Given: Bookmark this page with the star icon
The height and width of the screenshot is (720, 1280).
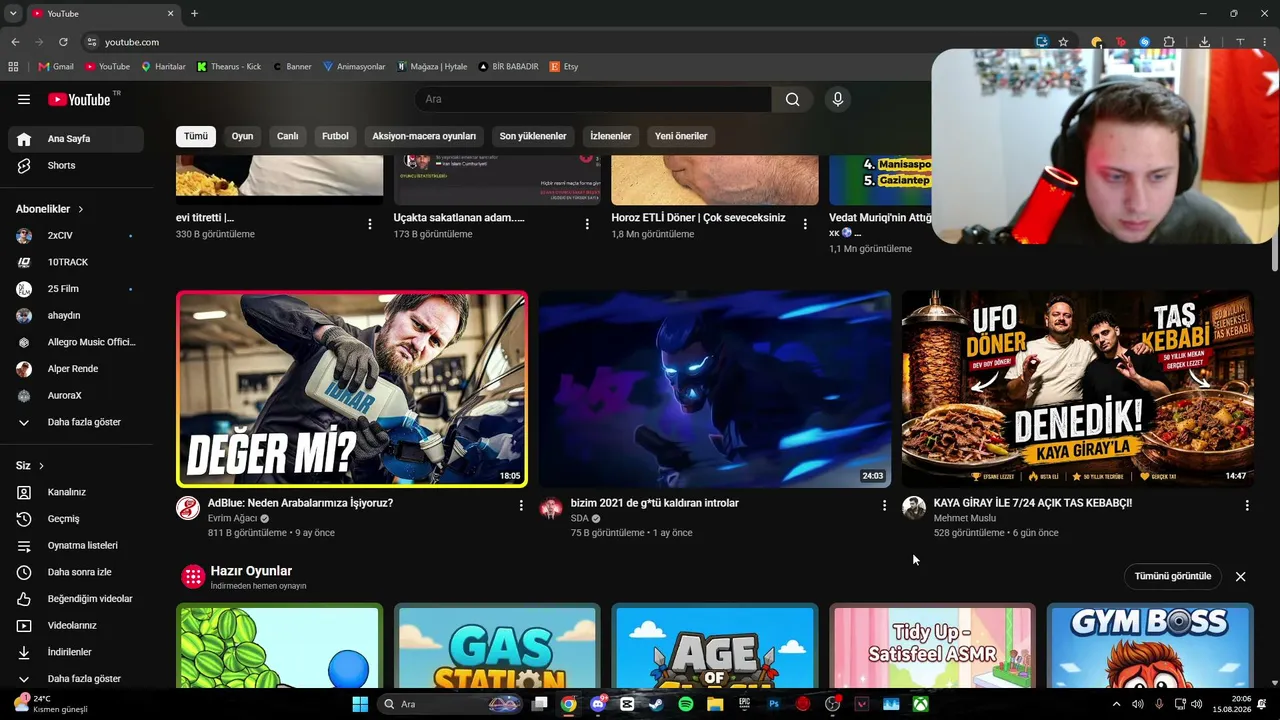Looking at the screenshot, I should tap(1063, 42).
